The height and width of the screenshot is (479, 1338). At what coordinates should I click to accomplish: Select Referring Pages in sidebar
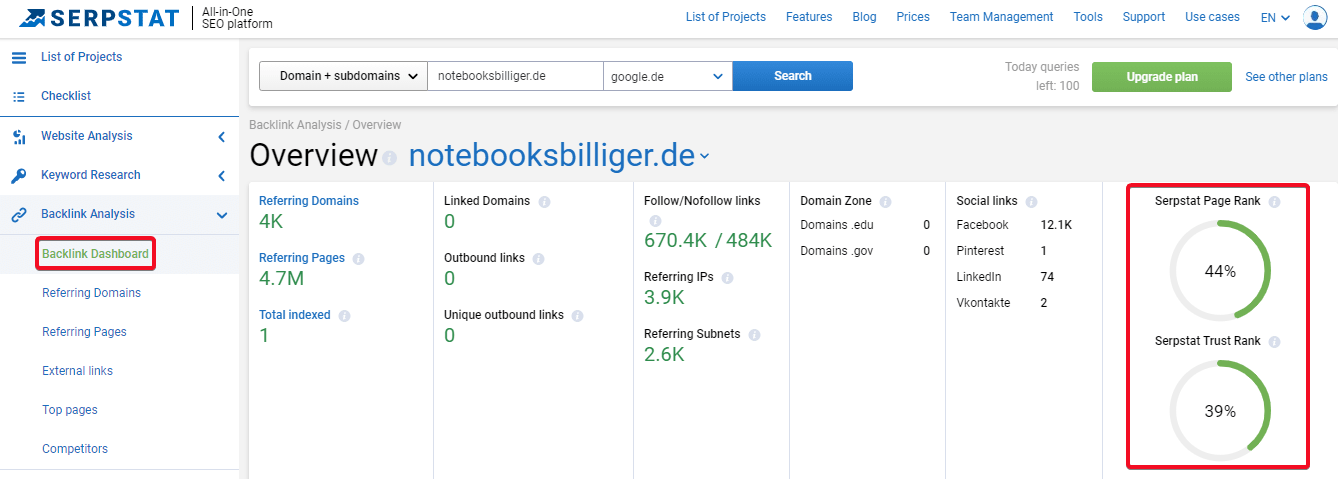point(84,332)
